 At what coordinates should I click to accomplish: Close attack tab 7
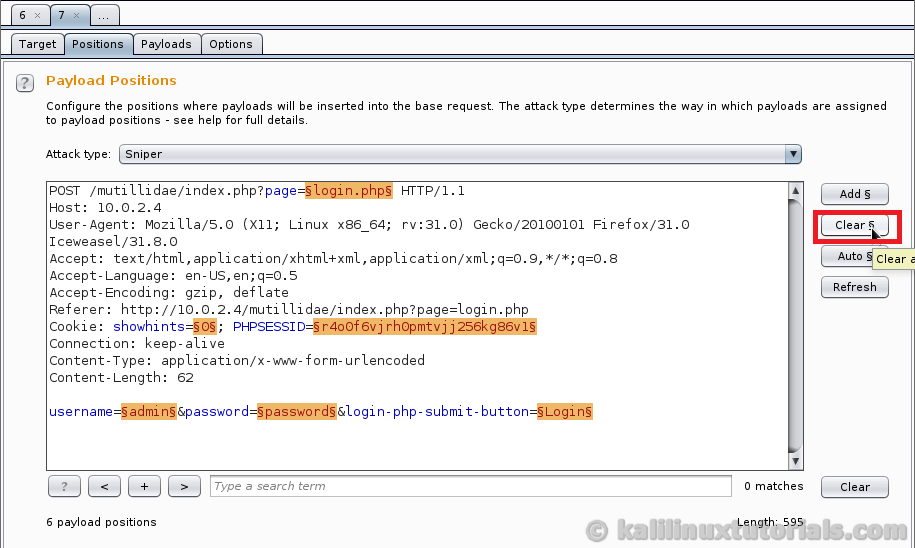tap(76, 16)
